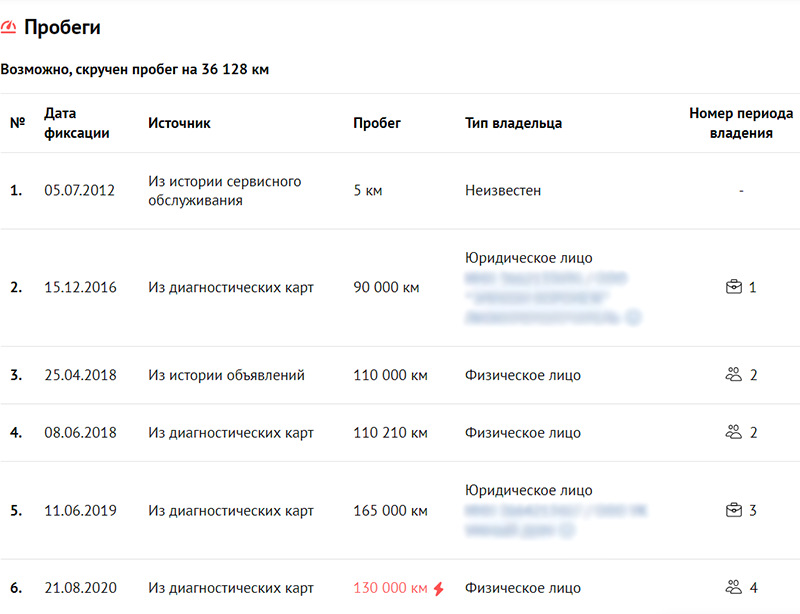
Task: Click the Пробеги section heading
Action: [x=62, y=28]
